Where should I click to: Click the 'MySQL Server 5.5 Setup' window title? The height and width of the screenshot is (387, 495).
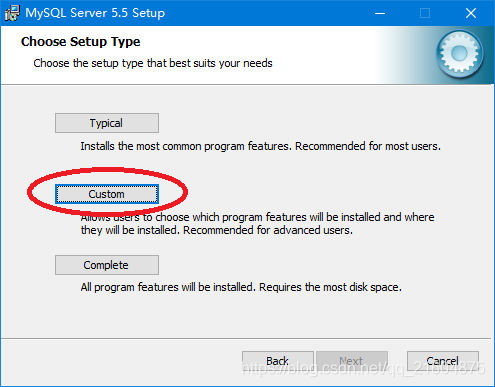point(95,13)
